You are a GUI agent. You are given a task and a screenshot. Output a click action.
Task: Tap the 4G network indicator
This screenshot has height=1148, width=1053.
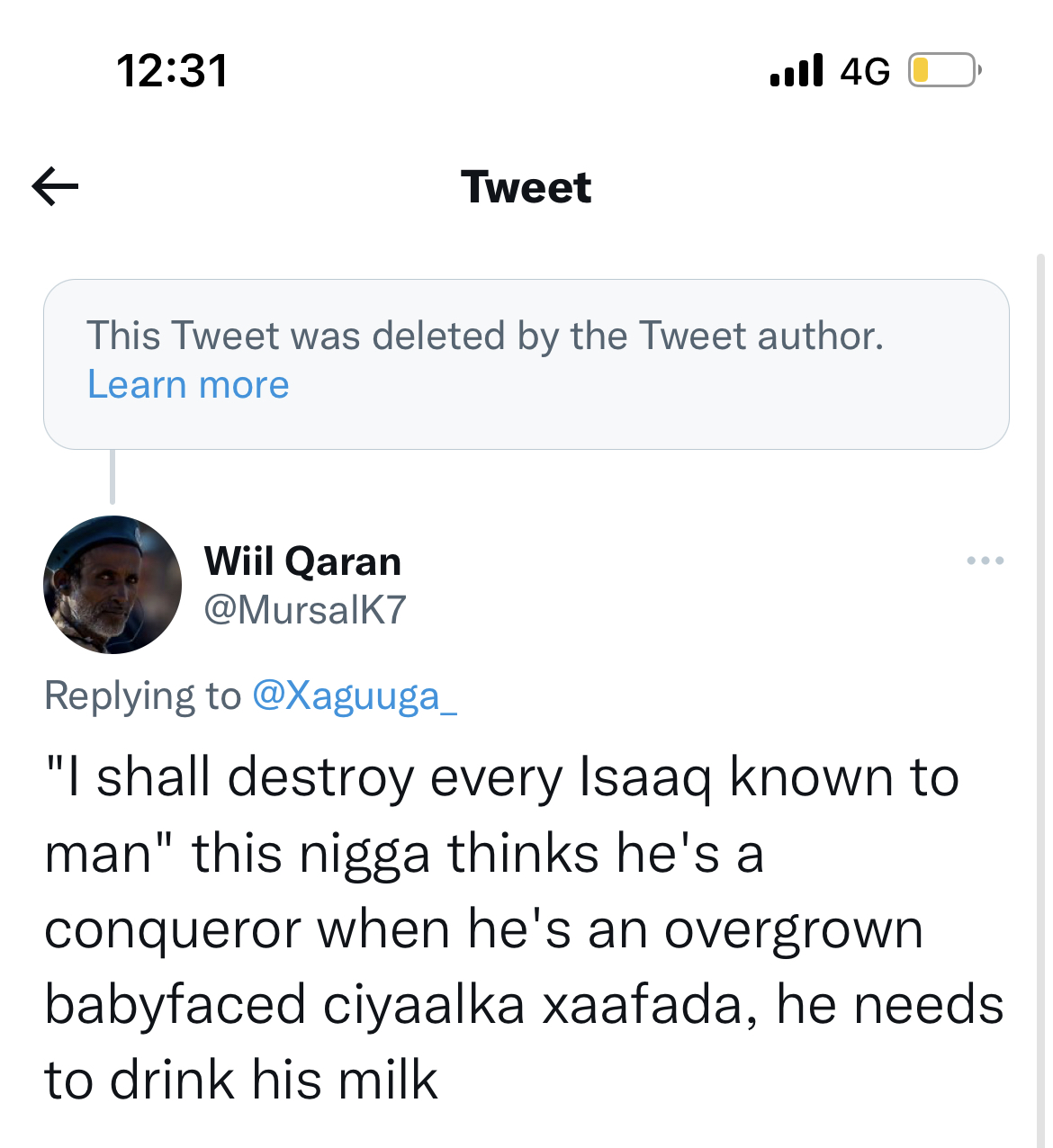point(865,71)
